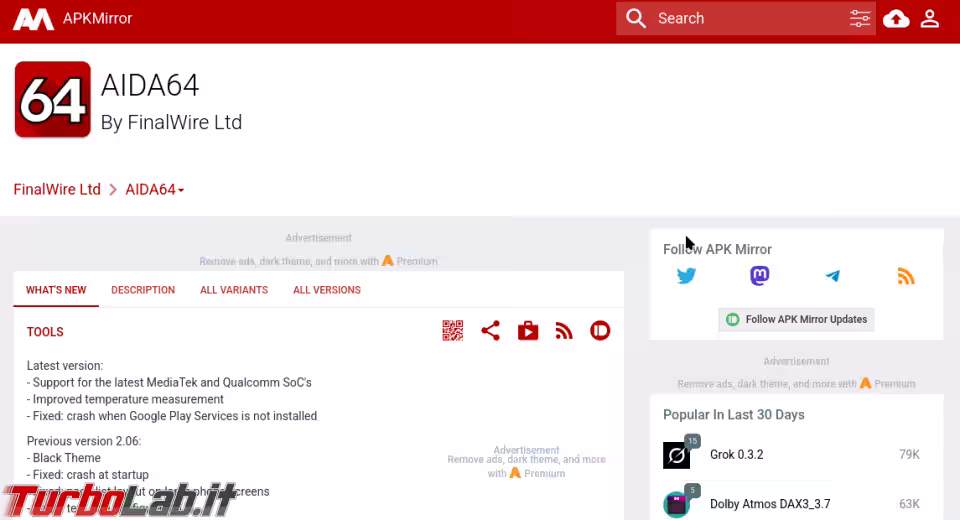Click 'Previous version 2.06:' text
Viewport: 960px width, 520px height.
coord(84,441)
